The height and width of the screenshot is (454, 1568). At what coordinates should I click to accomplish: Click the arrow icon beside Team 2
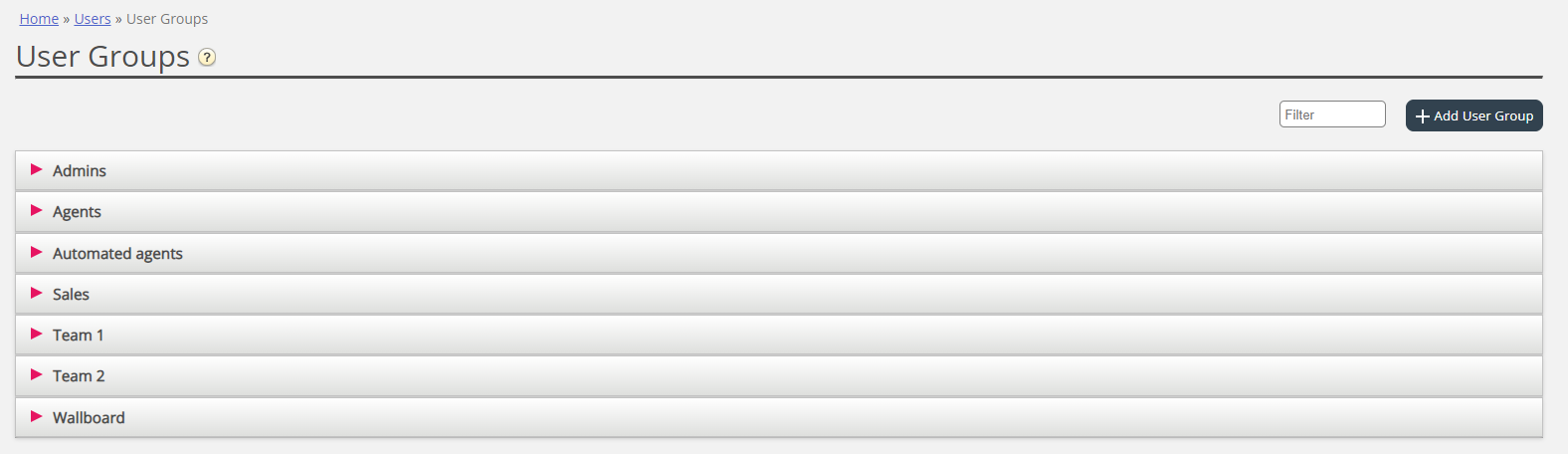(37, 375)
